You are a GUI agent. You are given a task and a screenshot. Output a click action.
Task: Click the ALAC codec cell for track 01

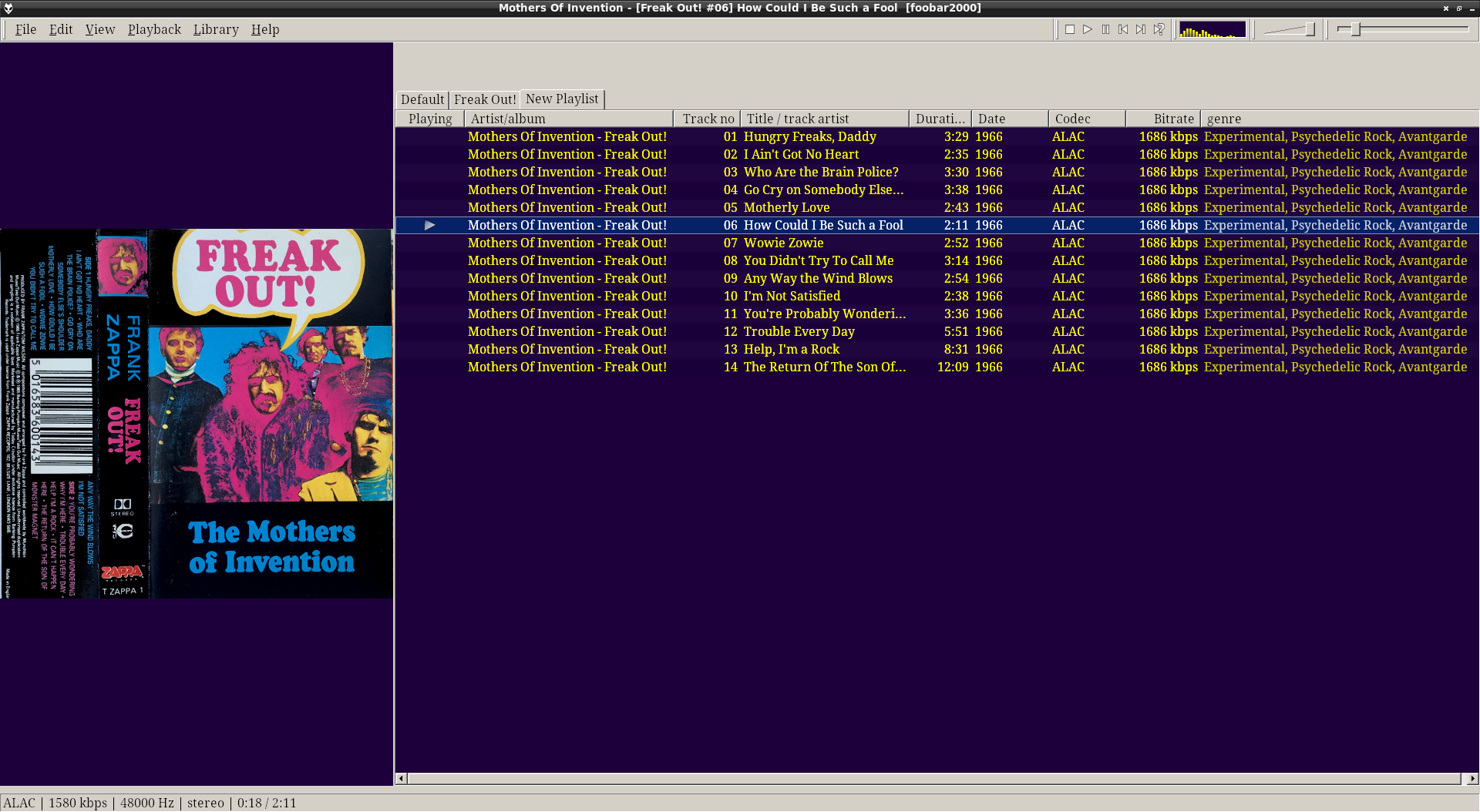pos(1068,136)
